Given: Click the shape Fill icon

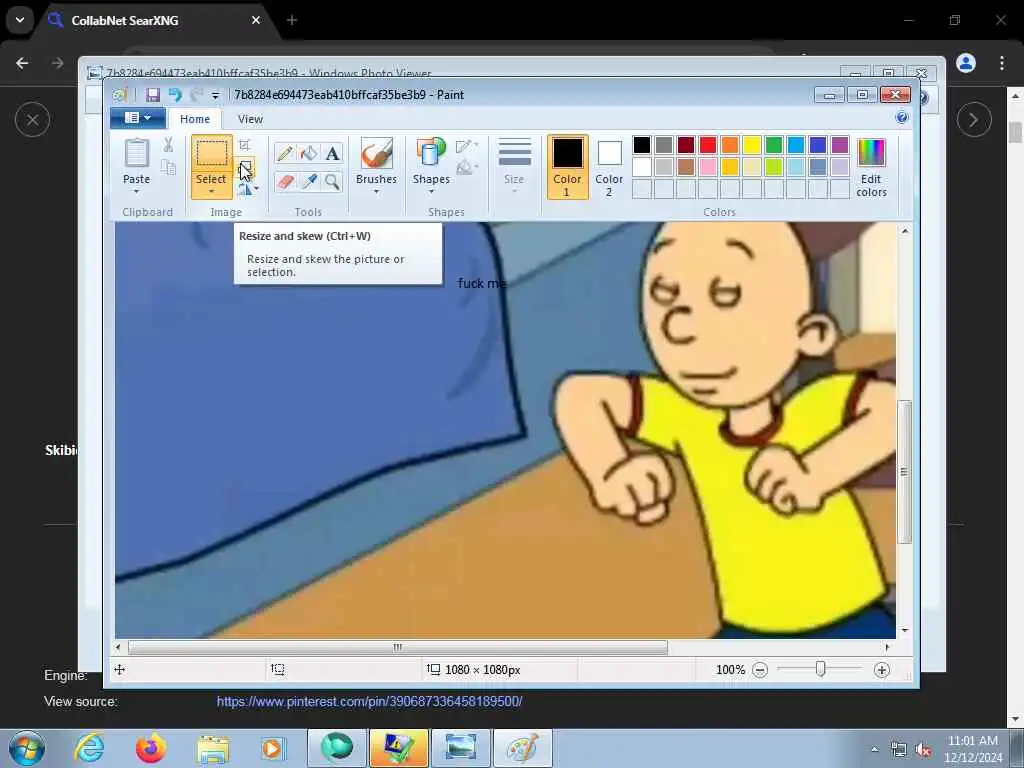Looking at the screenshot, I should click(464, 168).
